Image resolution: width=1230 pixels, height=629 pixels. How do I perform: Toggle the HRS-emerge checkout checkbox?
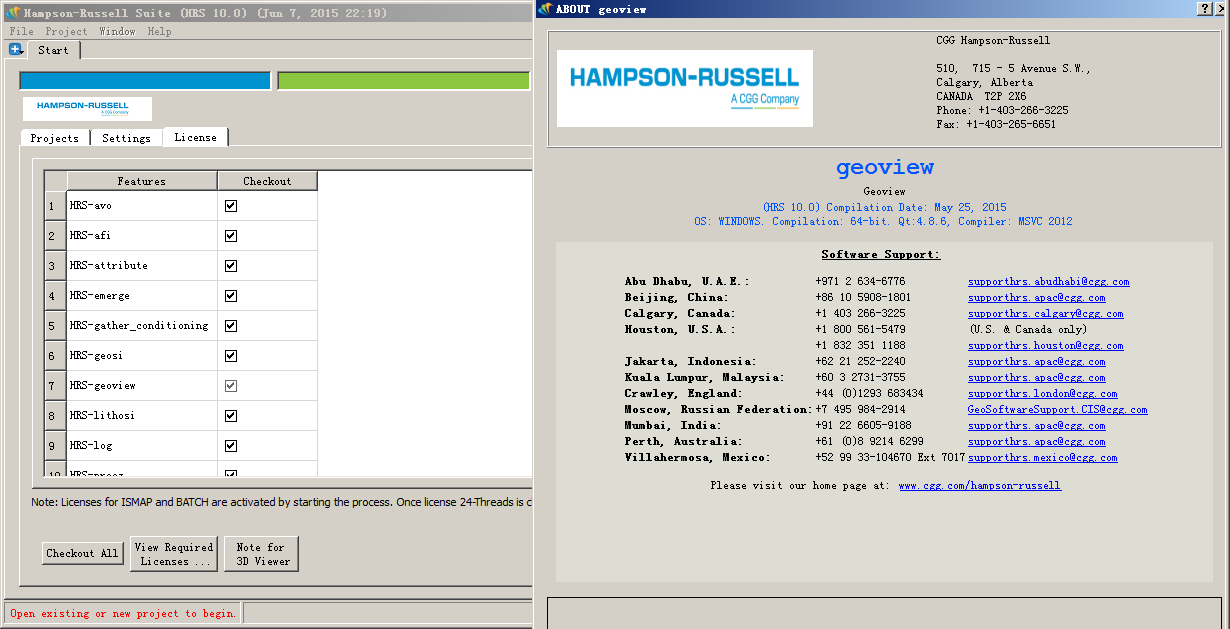(231, 296)
